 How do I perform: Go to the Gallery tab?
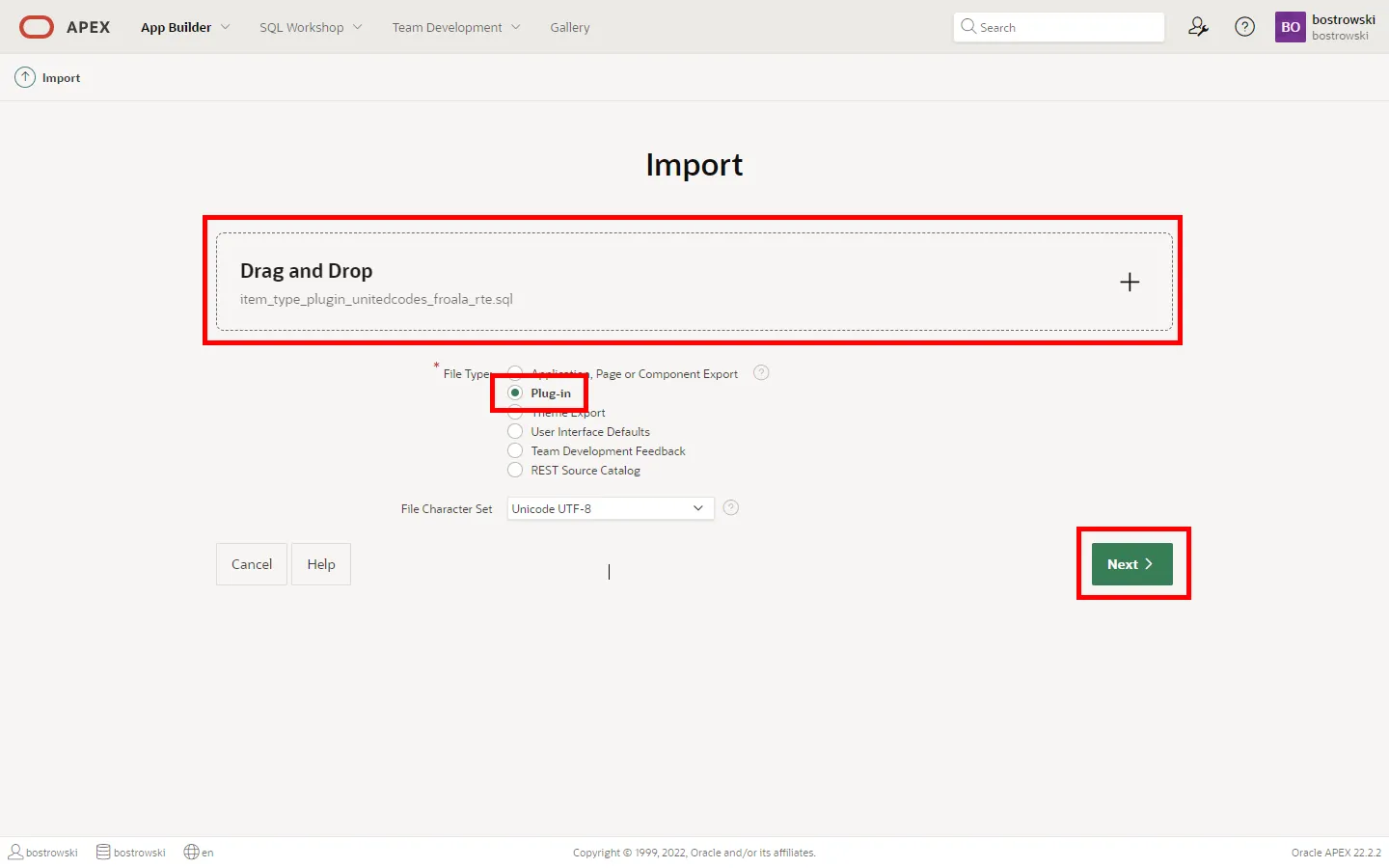pos(569,27)
